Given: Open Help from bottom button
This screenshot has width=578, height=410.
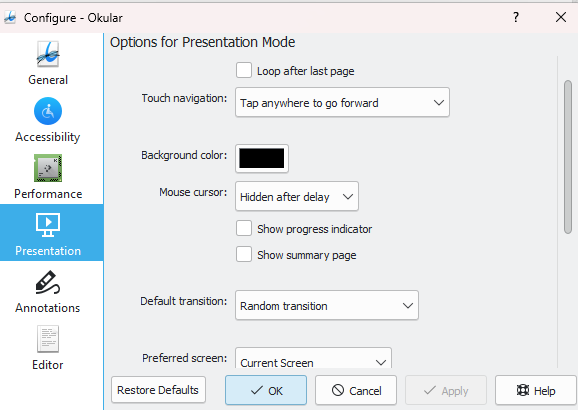Looking at the screenshot, I should click(536, 390).
